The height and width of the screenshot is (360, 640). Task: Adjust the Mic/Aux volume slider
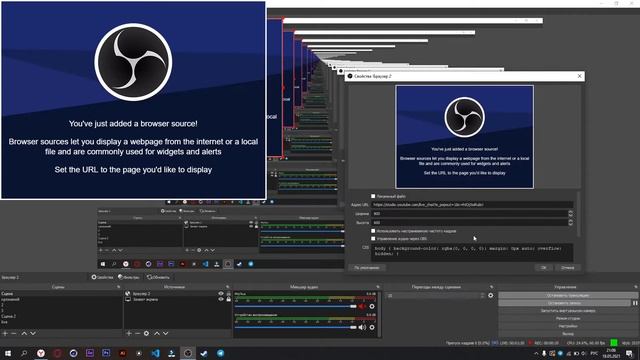(296, 306)
